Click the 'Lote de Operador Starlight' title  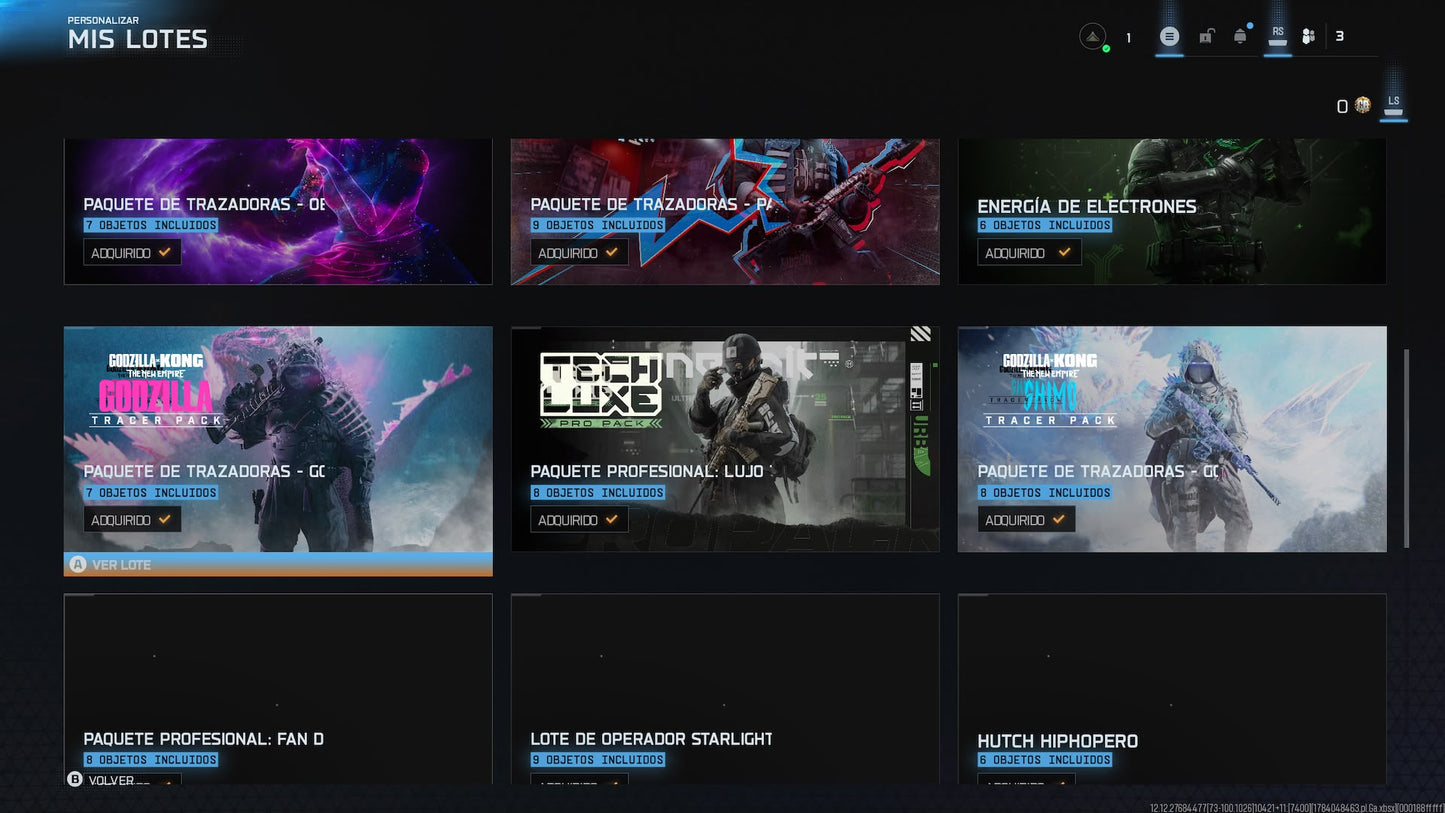tap(651, 739)
